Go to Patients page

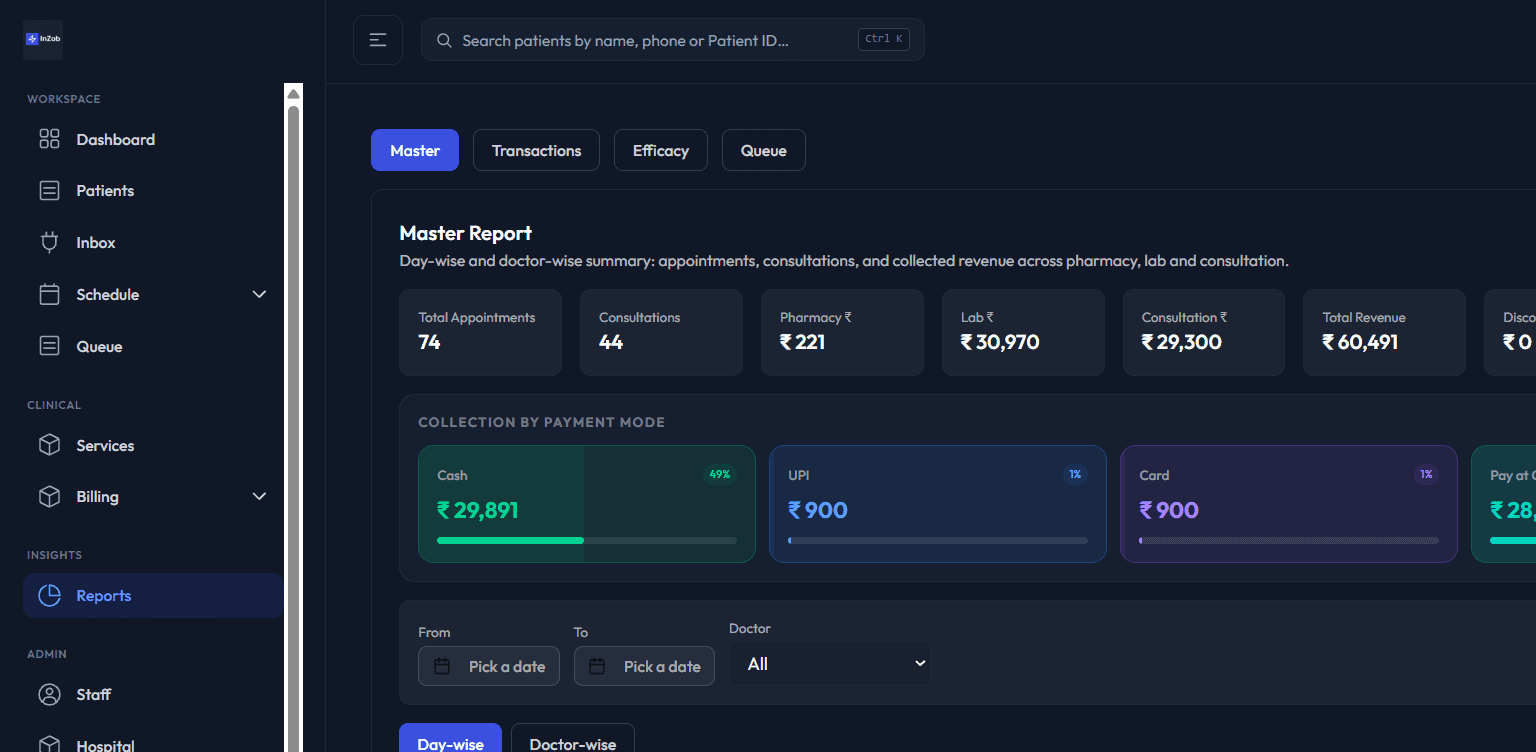point(153,190)
